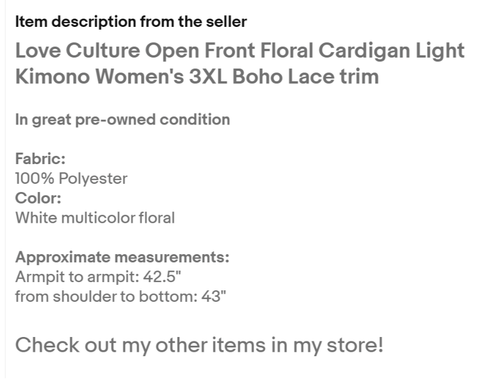Viewport: 500px width, 382px height.
Task: Click the '100% Polyester' text
Action: tap(71, 179)
